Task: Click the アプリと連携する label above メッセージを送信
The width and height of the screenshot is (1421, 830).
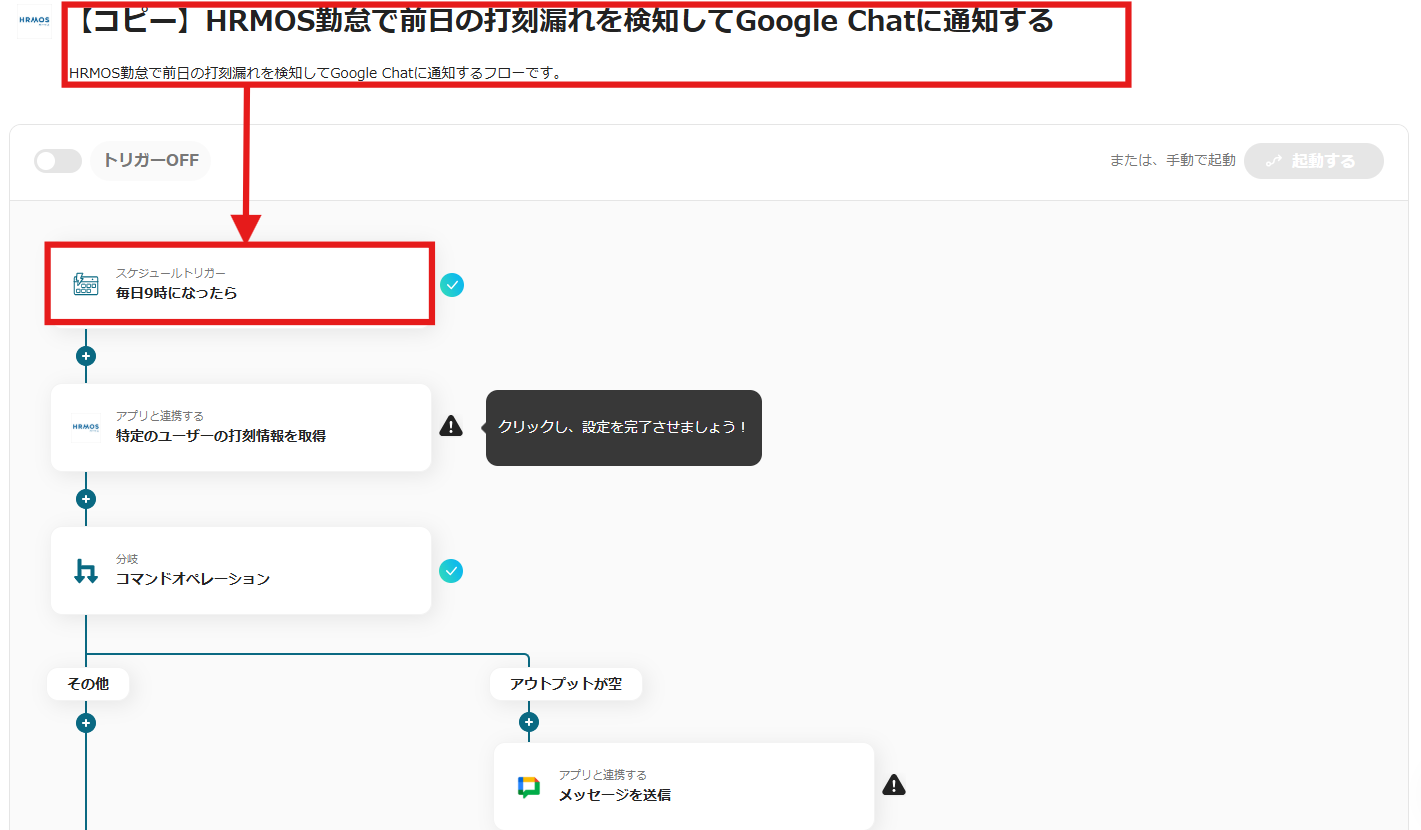Action: coord(603,775)
